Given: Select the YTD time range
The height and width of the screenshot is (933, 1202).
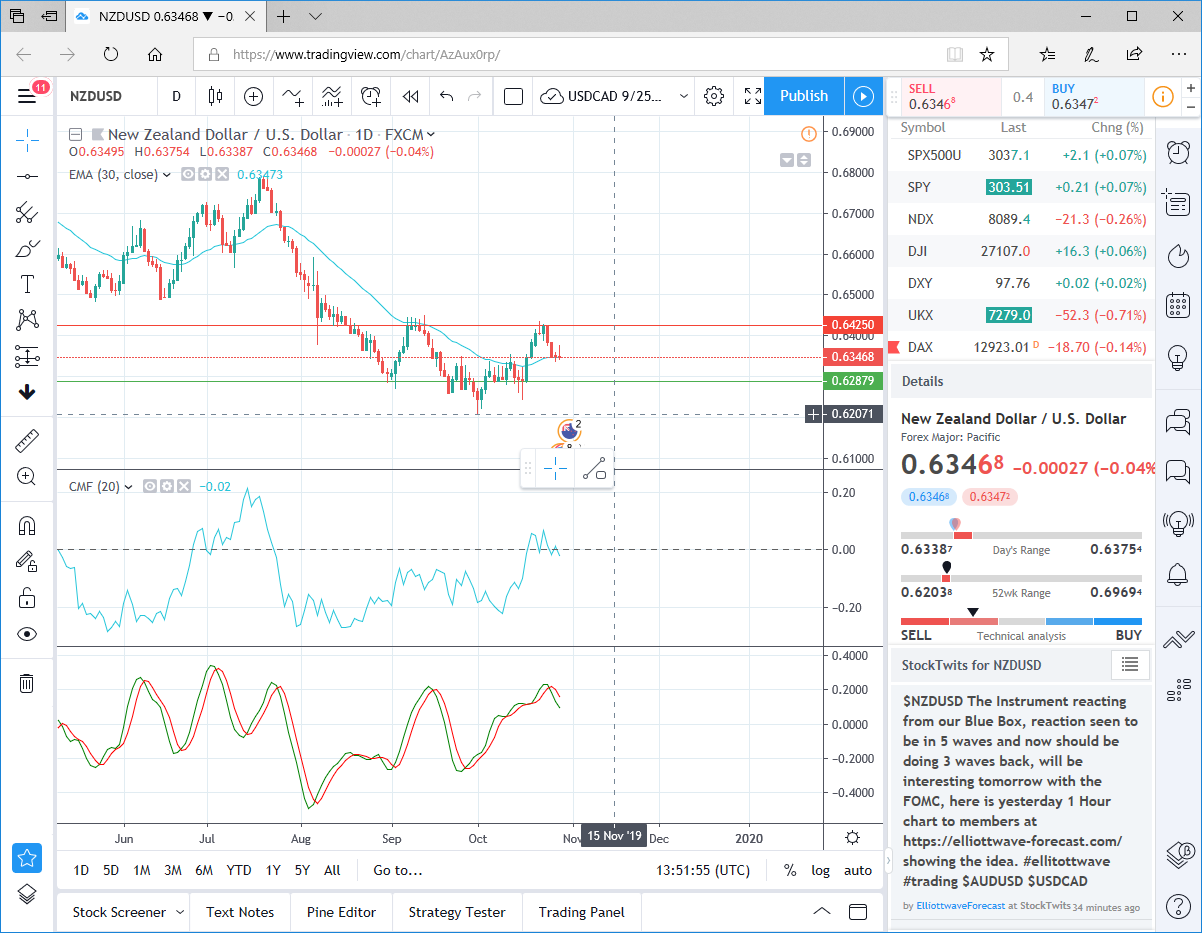Looking at the screenshot, I should 239,870.
